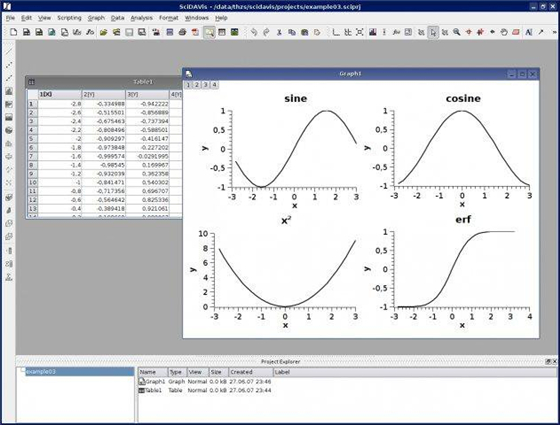This screenshot has width=560, height=425.
Task: Select the Draw Arrow tool icon
Action: pos(541,32)
